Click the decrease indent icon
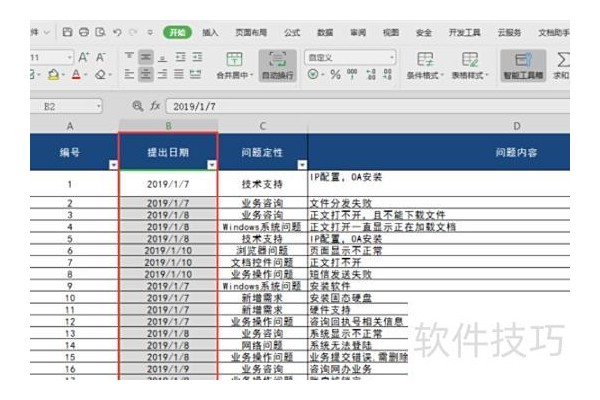This screenshot has height=400, width=600. click(x=180, y=57)
